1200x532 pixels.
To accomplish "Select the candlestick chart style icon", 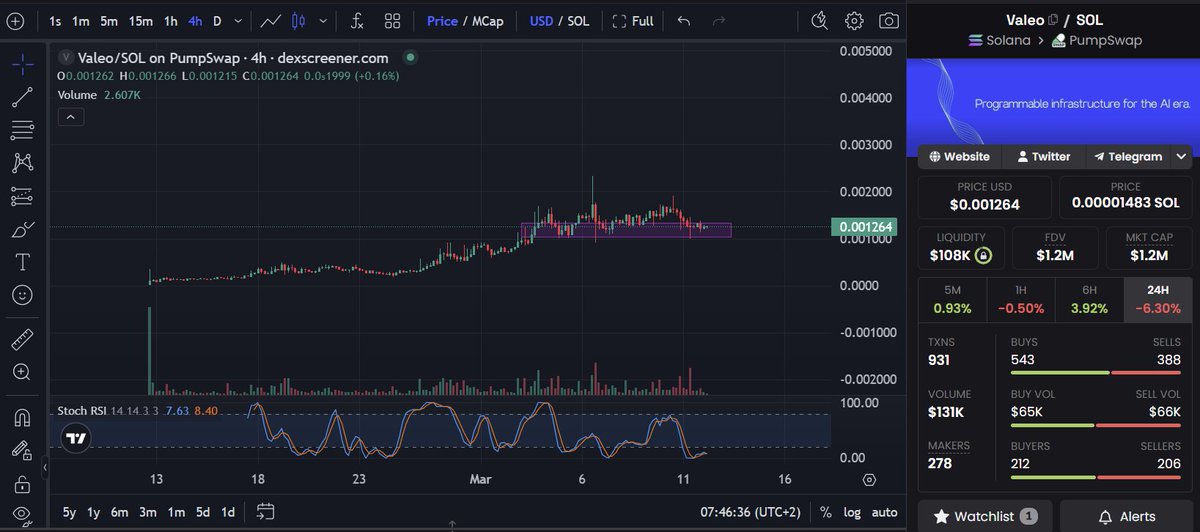I will pyautogui.click(x=299, y=21).
